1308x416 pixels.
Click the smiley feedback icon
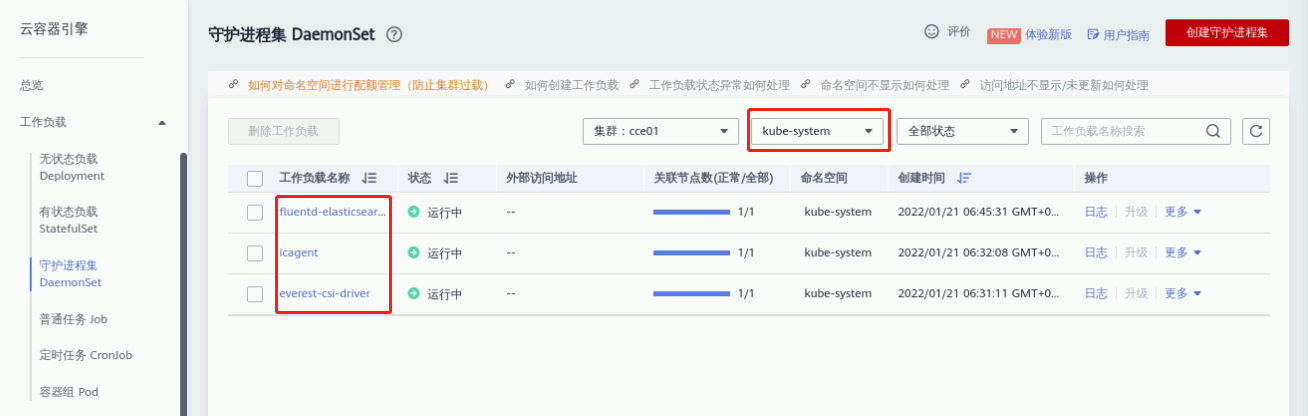click(x=932, y=32)
